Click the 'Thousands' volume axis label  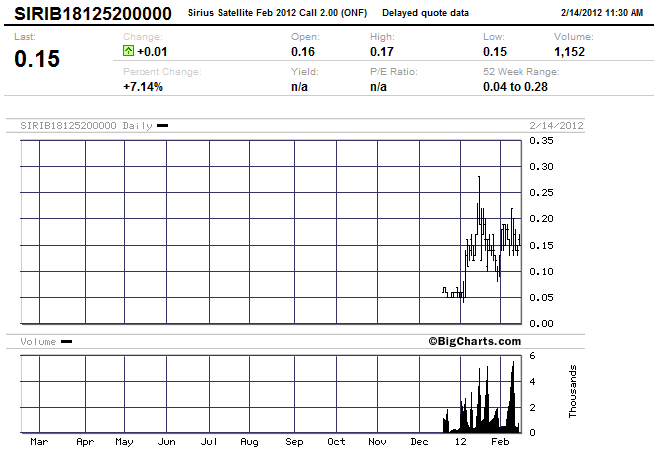click(x=572, y=391)
